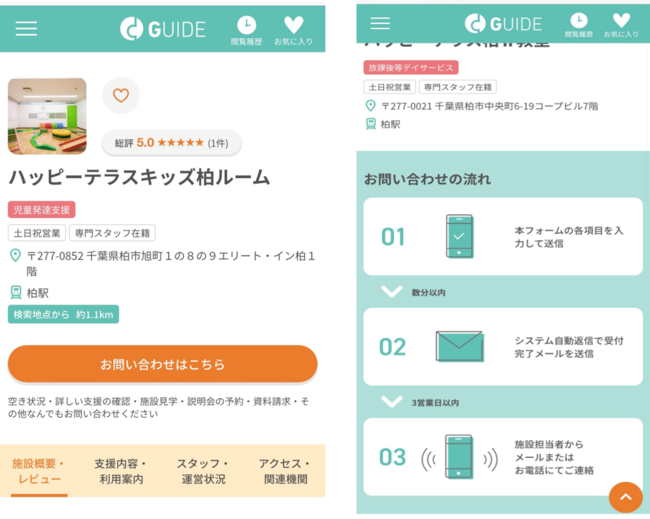The height and width of the screenshot is (519, 650).
Task: Open hamburger menu in right screen header
Action: [x=380, y=23]
